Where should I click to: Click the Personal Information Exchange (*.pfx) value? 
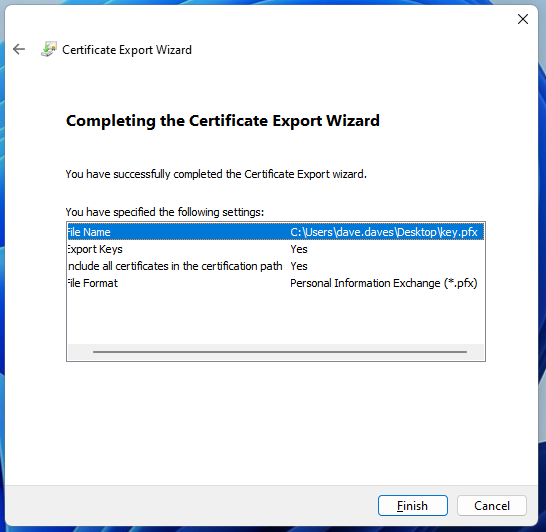point(384,283)
